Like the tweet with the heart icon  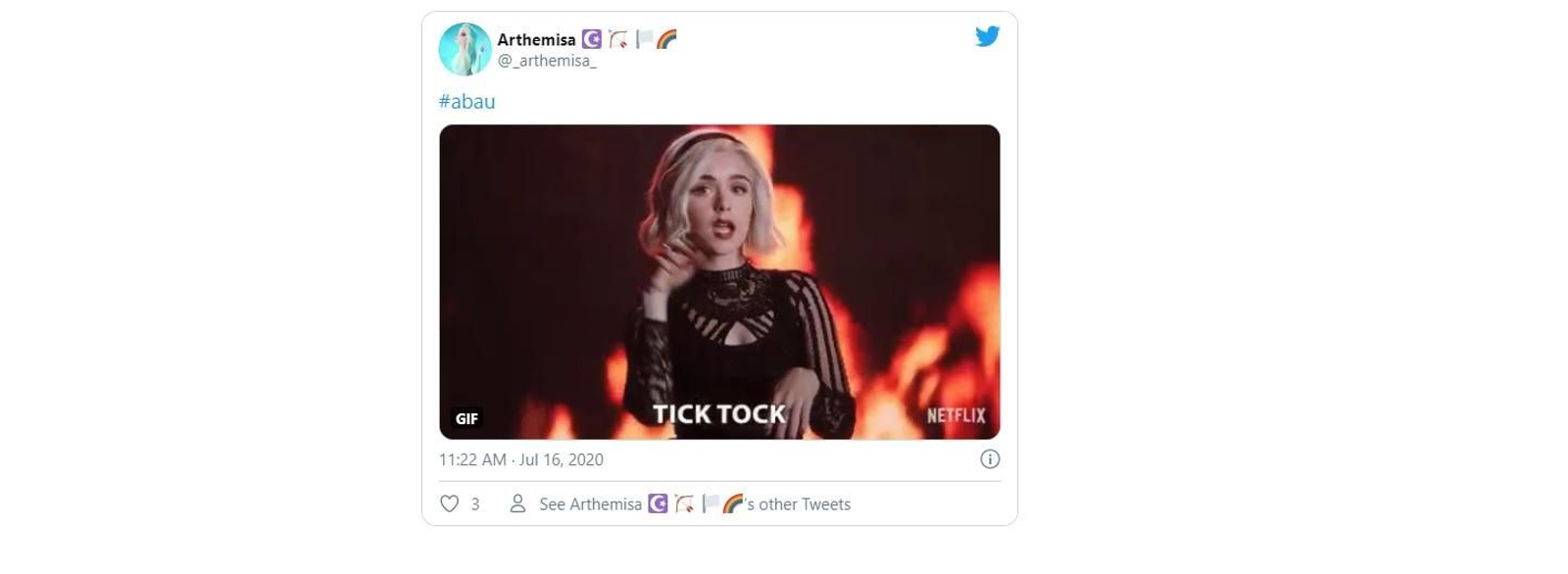(449, 503)
